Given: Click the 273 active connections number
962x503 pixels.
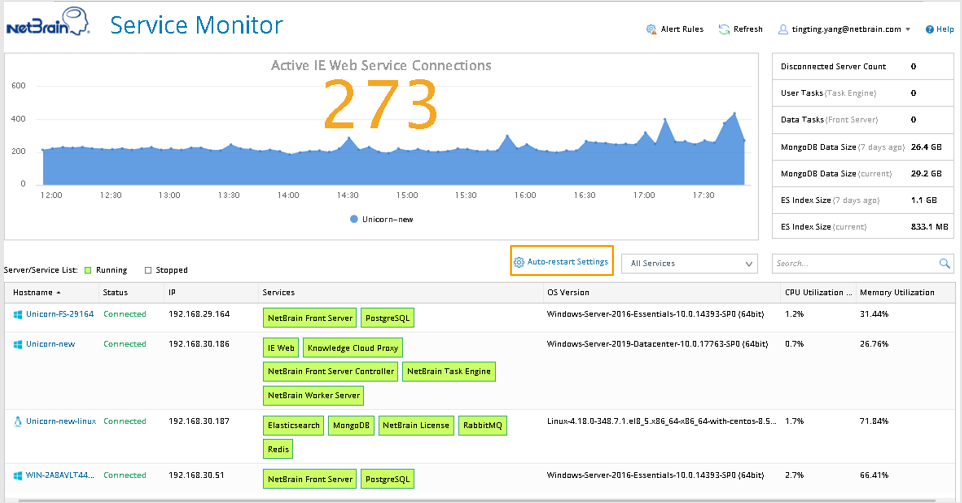Looking at the screenshot, I should [x=380, y=105].
